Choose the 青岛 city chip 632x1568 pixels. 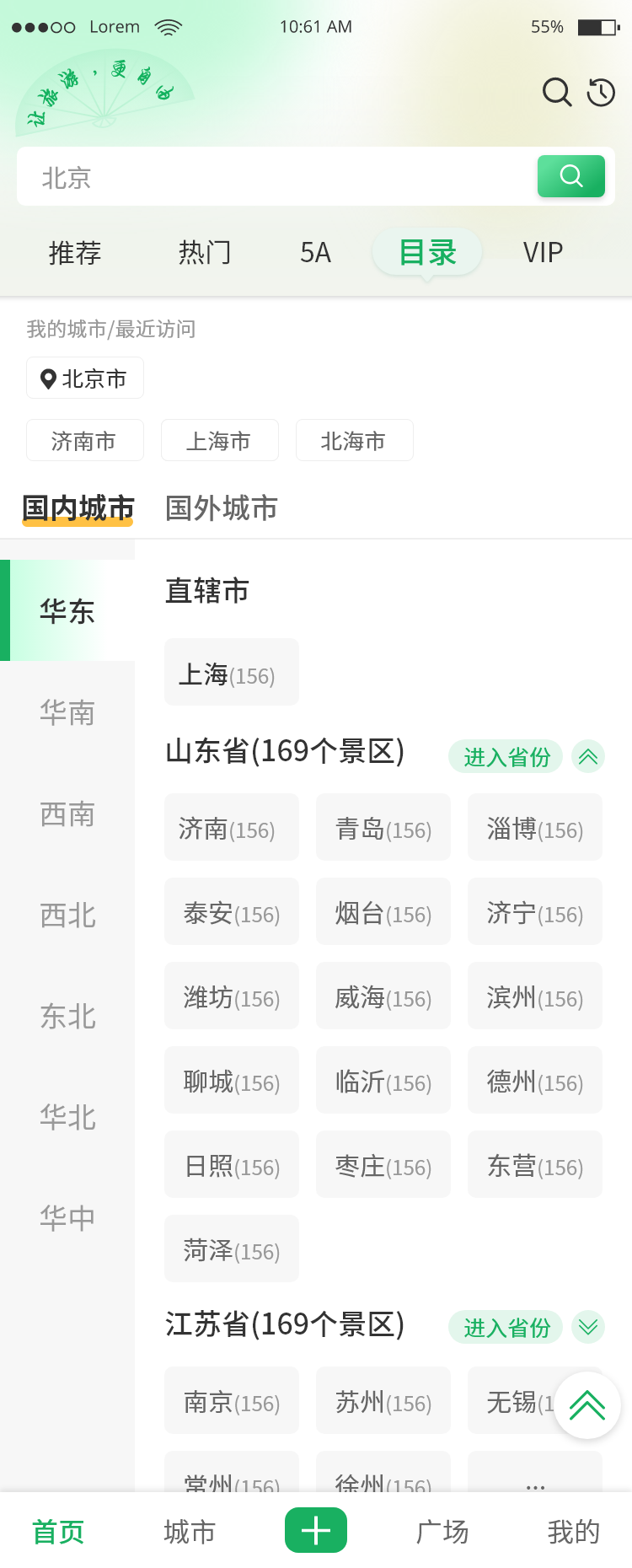[383, 829]
